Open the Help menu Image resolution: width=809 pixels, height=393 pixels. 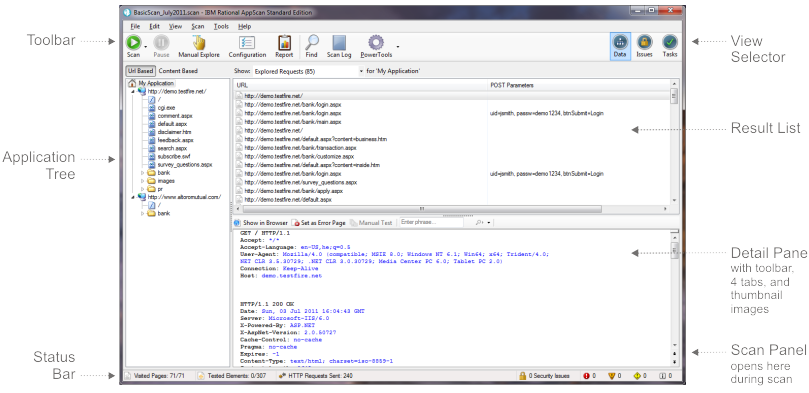point(245,26)
